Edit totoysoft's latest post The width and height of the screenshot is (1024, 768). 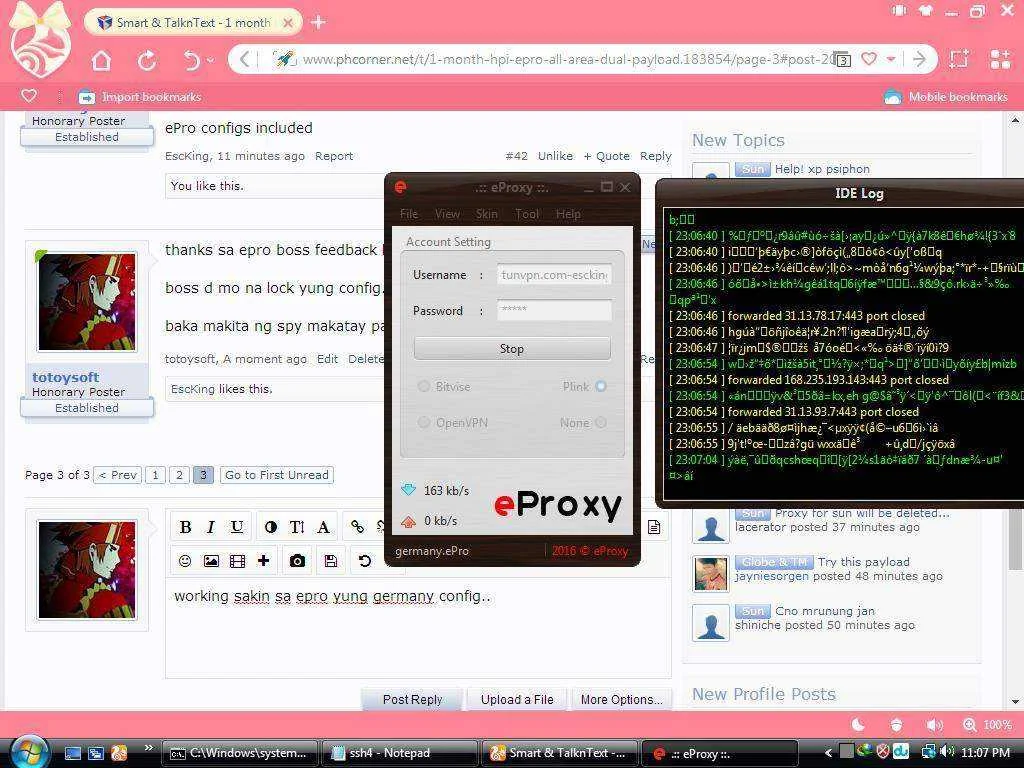[327, 359]
